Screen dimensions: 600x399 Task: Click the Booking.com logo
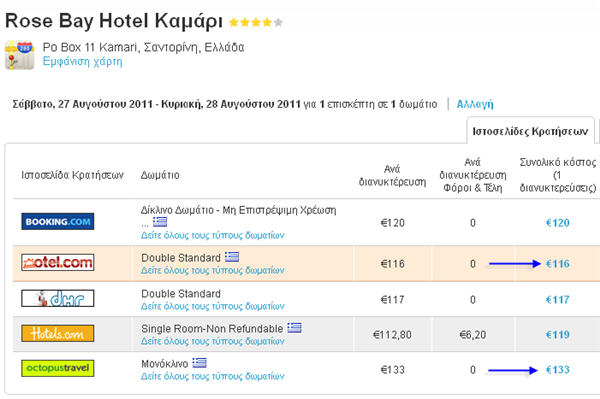pyautogui.click(x=58, y=221)
